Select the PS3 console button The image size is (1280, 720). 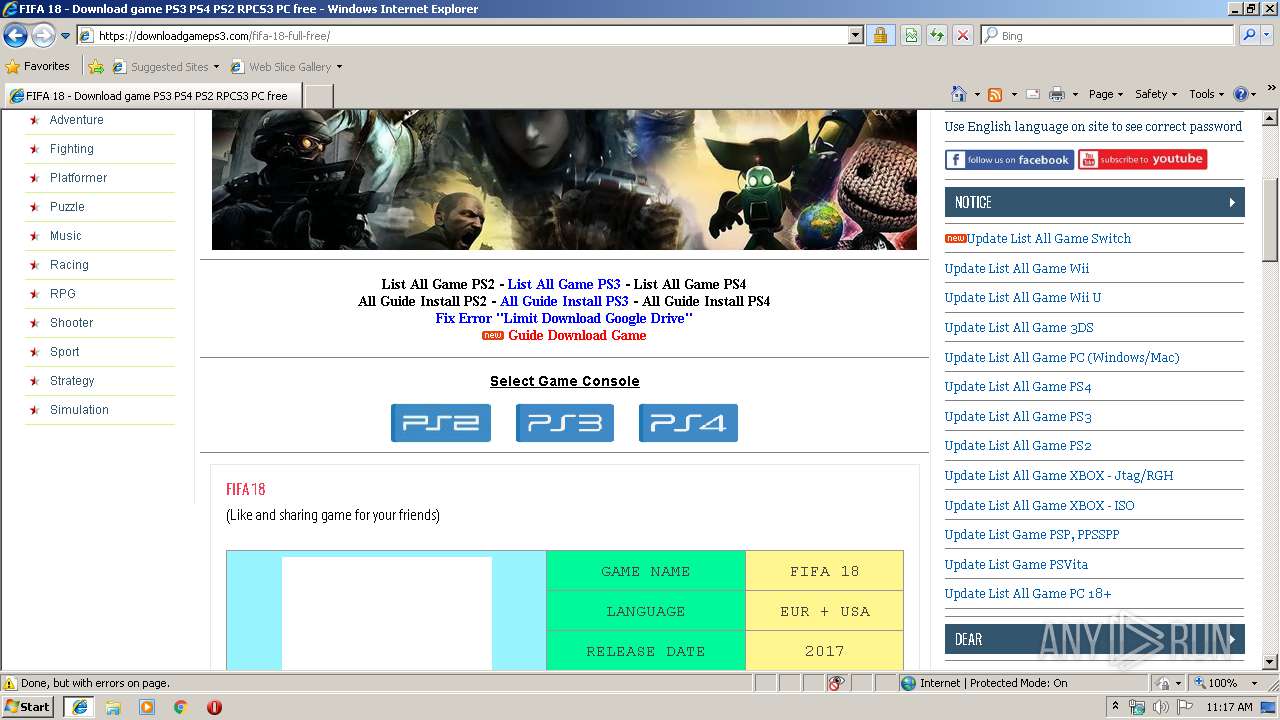pos(565,423)
